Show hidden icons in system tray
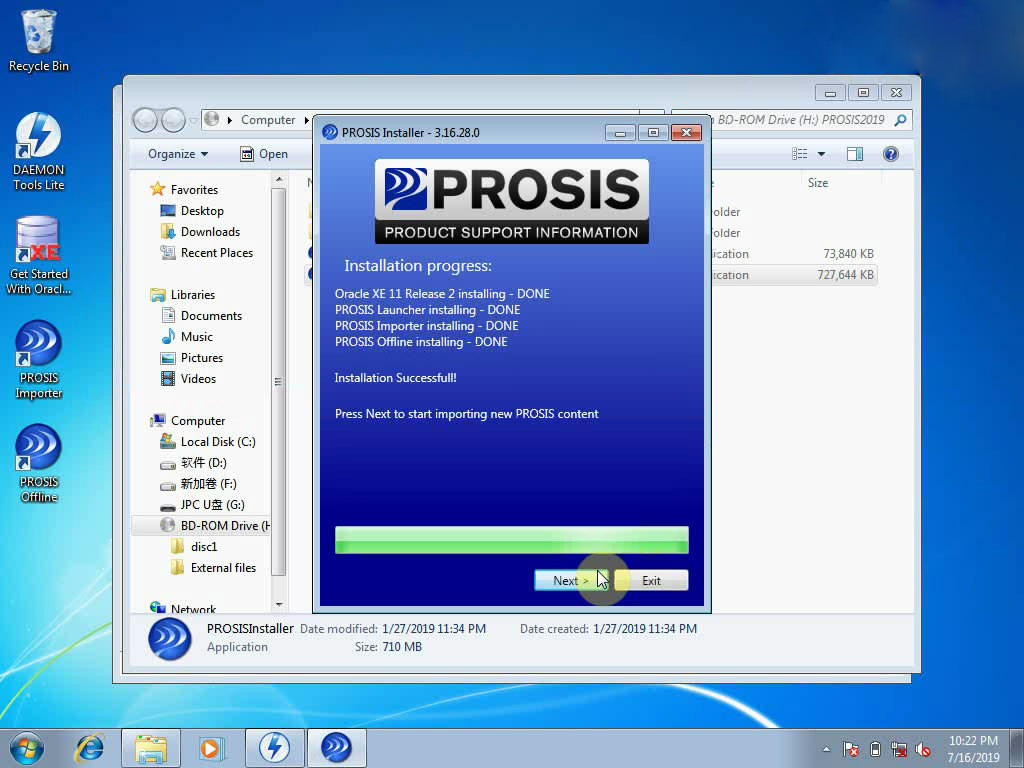1024x768 pixels. point(826,749)
